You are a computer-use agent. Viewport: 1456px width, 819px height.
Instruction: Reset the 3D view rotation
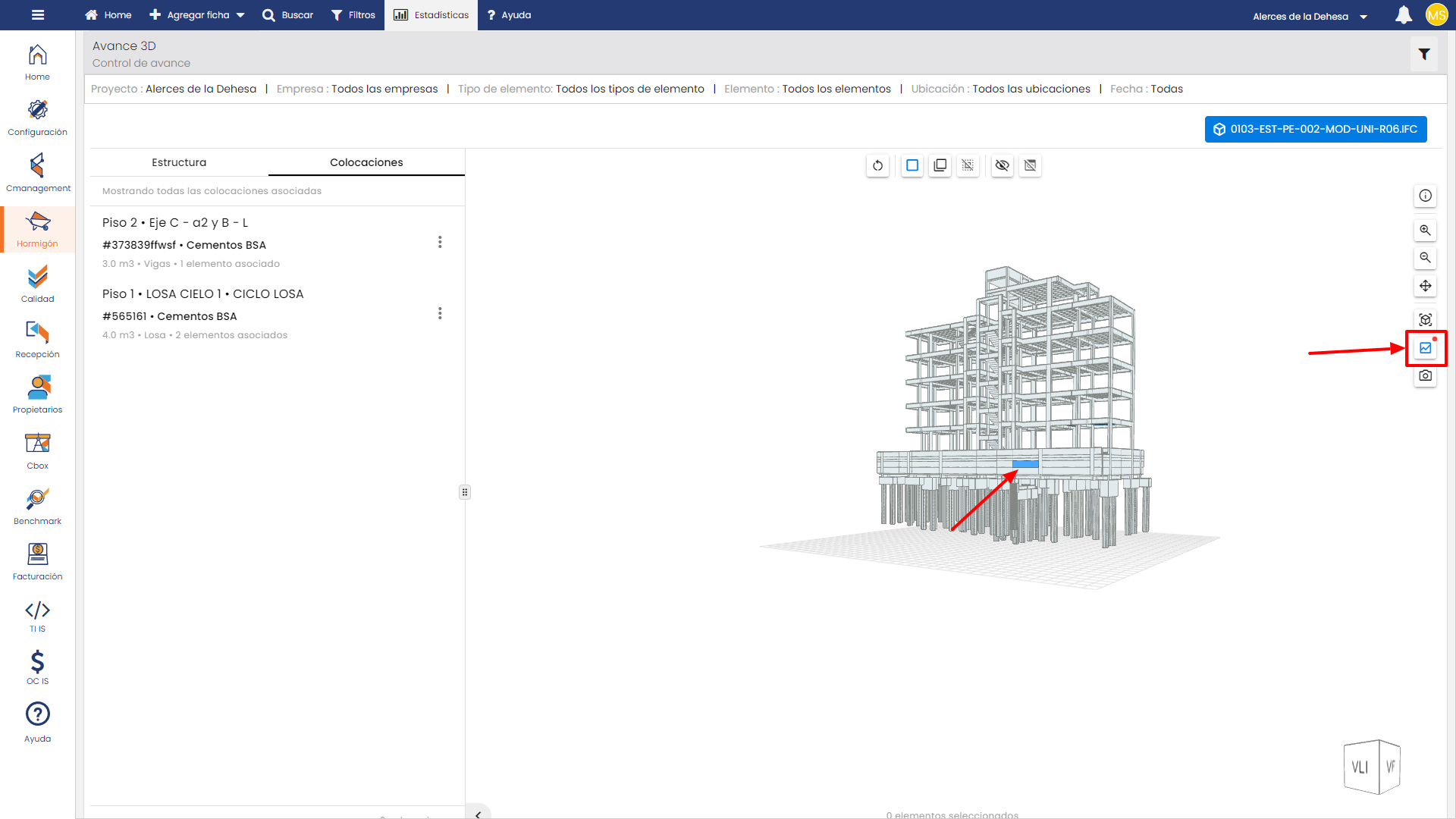877,165
